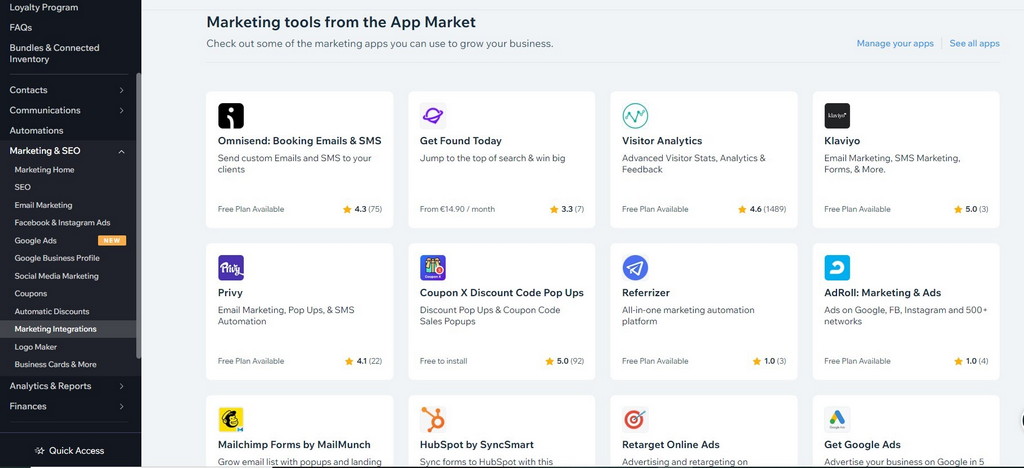The image size is (1024, 468).
Task: Click the Get Google Ads icon
Action: [x=837, y=420]
